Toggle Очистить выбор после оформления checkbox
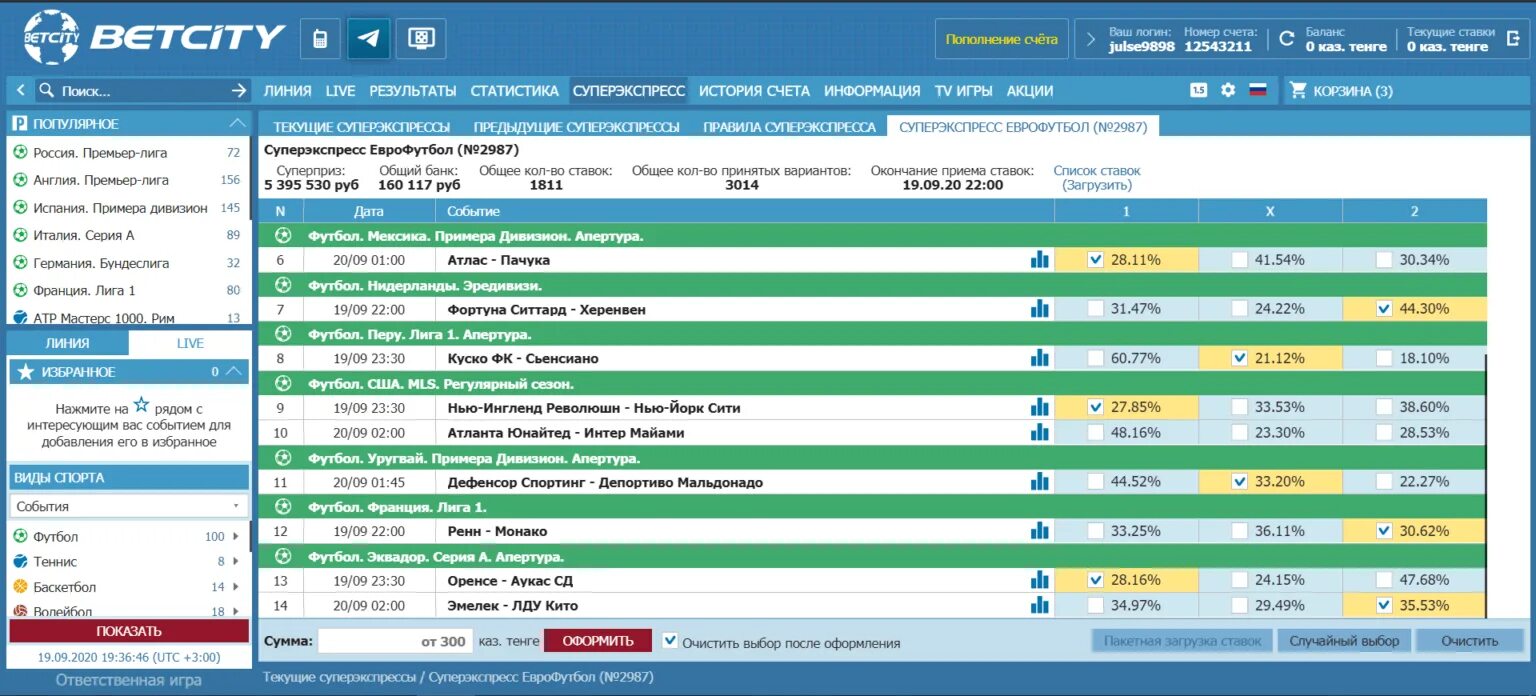The image size is (1536, 696). (670, 641)
